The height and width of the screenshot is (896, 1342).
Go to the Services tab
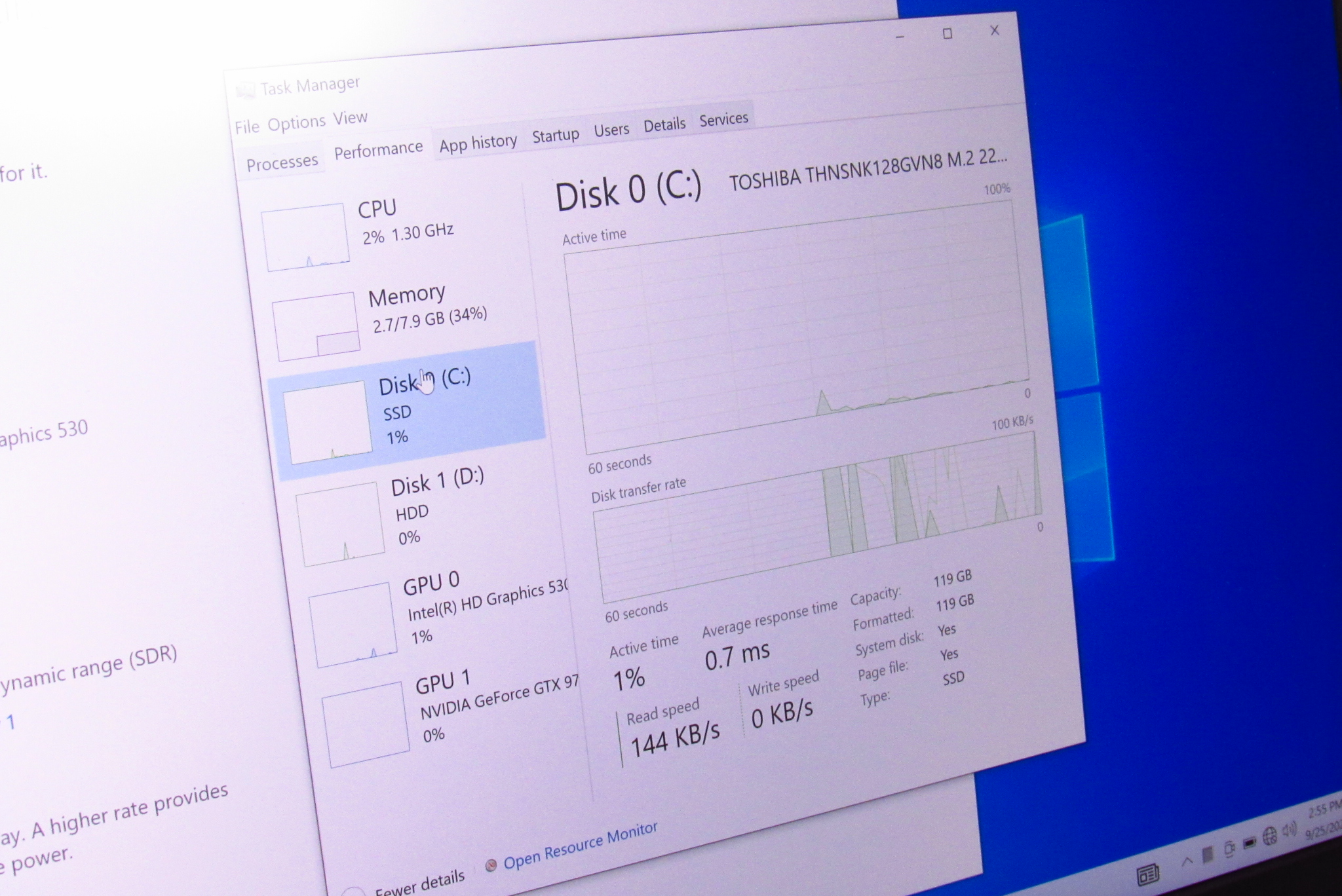(x=723, y=119)
